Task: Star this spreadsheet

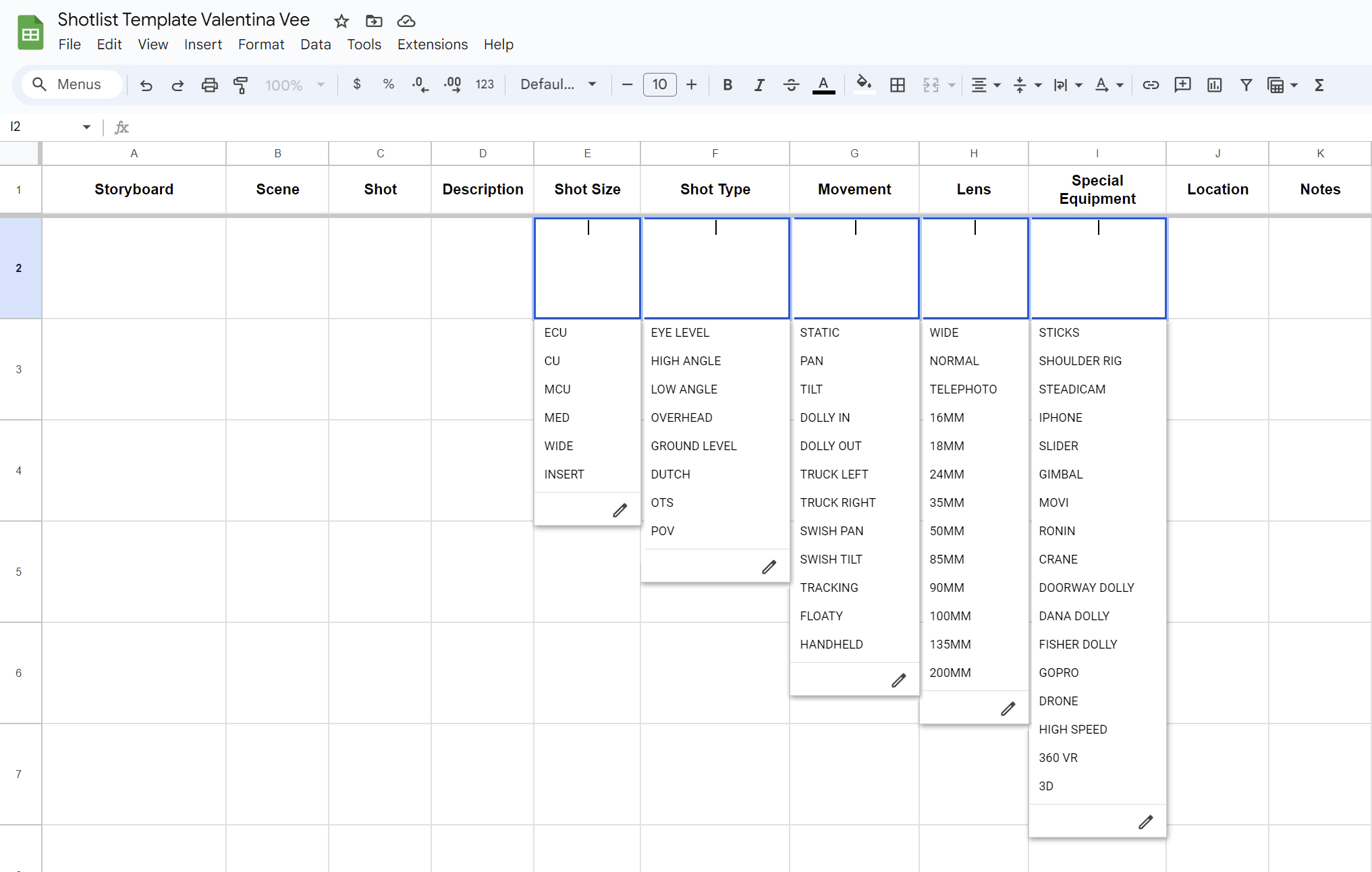Action: tap(341, 22)
